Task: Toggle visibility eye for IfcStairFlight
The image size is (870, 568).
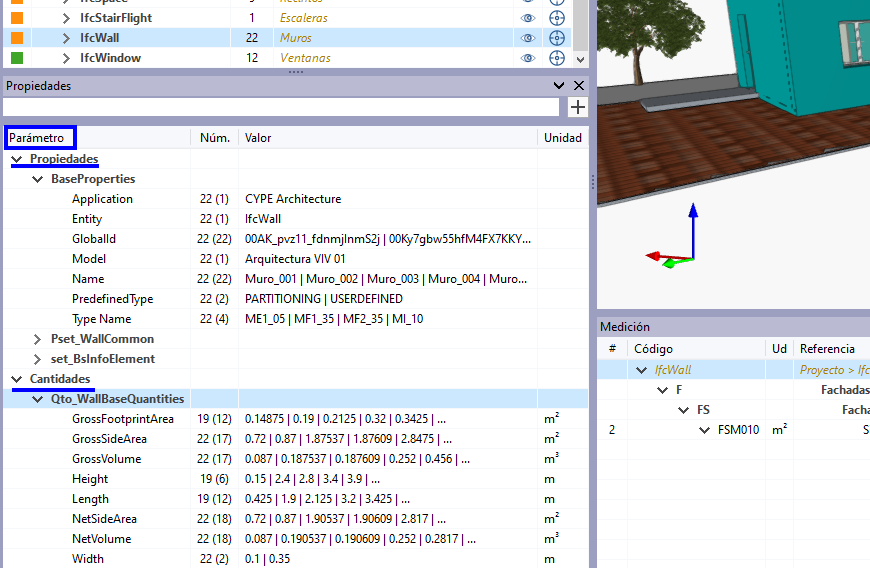Action: click(x=528, y=18)
